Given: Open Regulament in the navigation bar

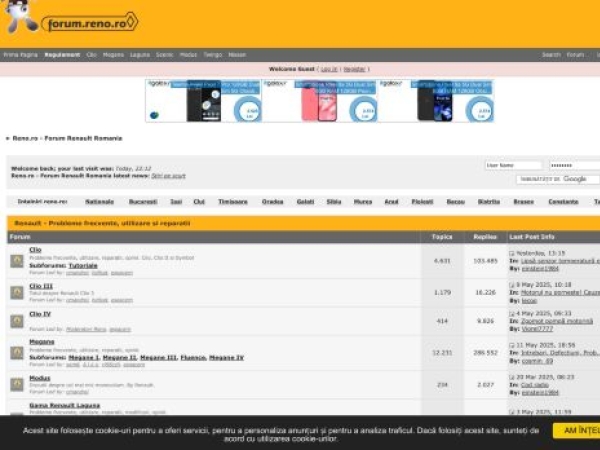Looking at the screenshot, I should click(62, 55).
